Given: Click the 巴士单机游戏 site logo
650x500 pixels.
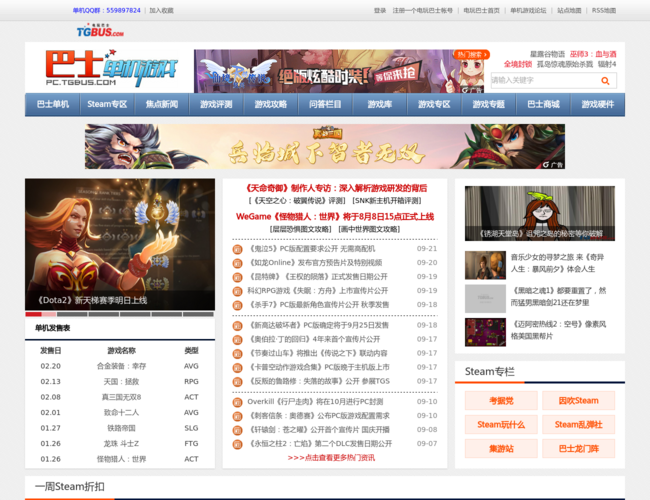Looking at the screenshot, I should click(112, 68).
